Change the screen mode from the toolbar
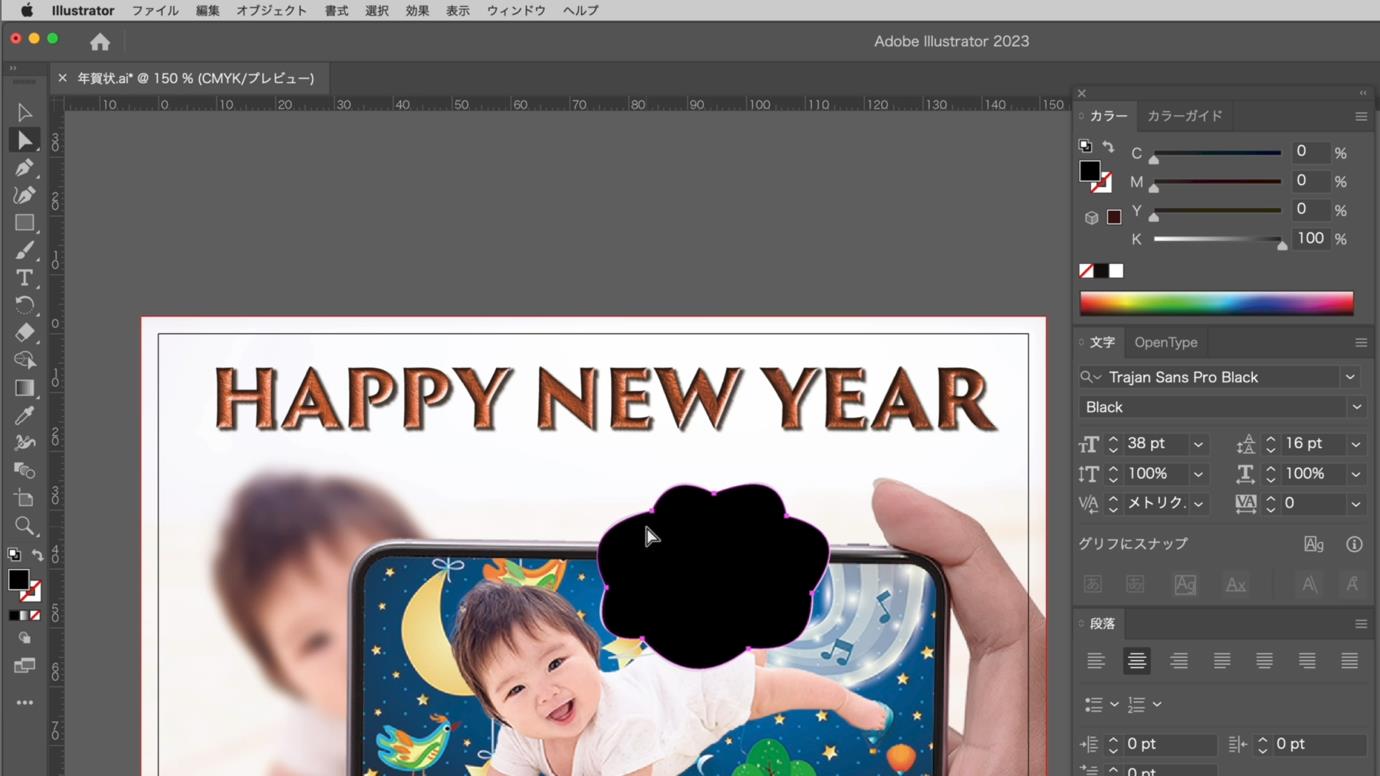 24,666
